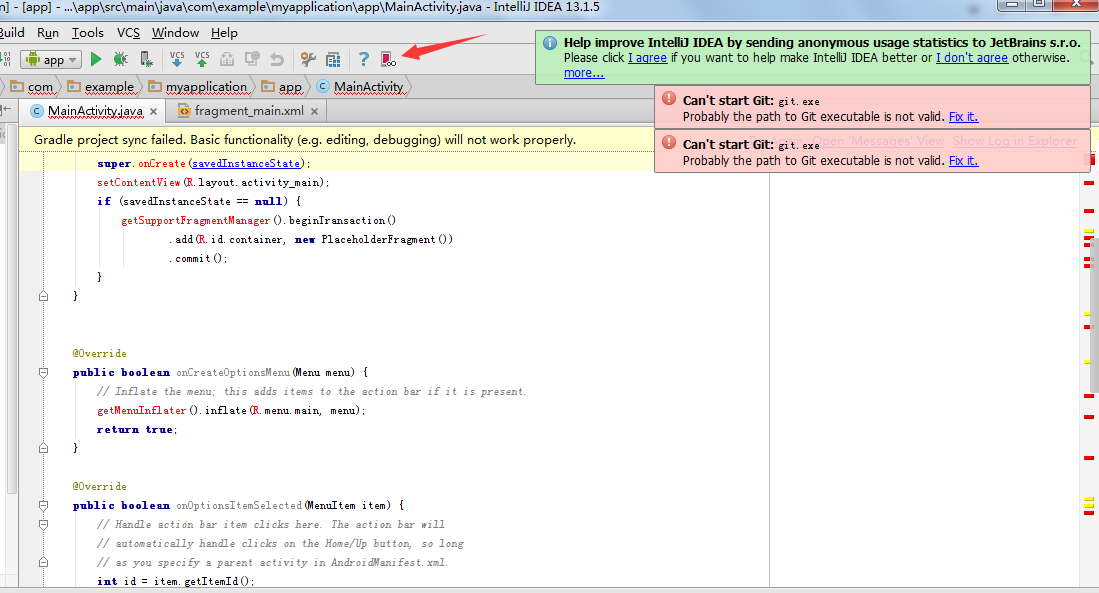Screen dimensions: 1099x593
Task: Click the 'I agree' link
Action: 647,58
